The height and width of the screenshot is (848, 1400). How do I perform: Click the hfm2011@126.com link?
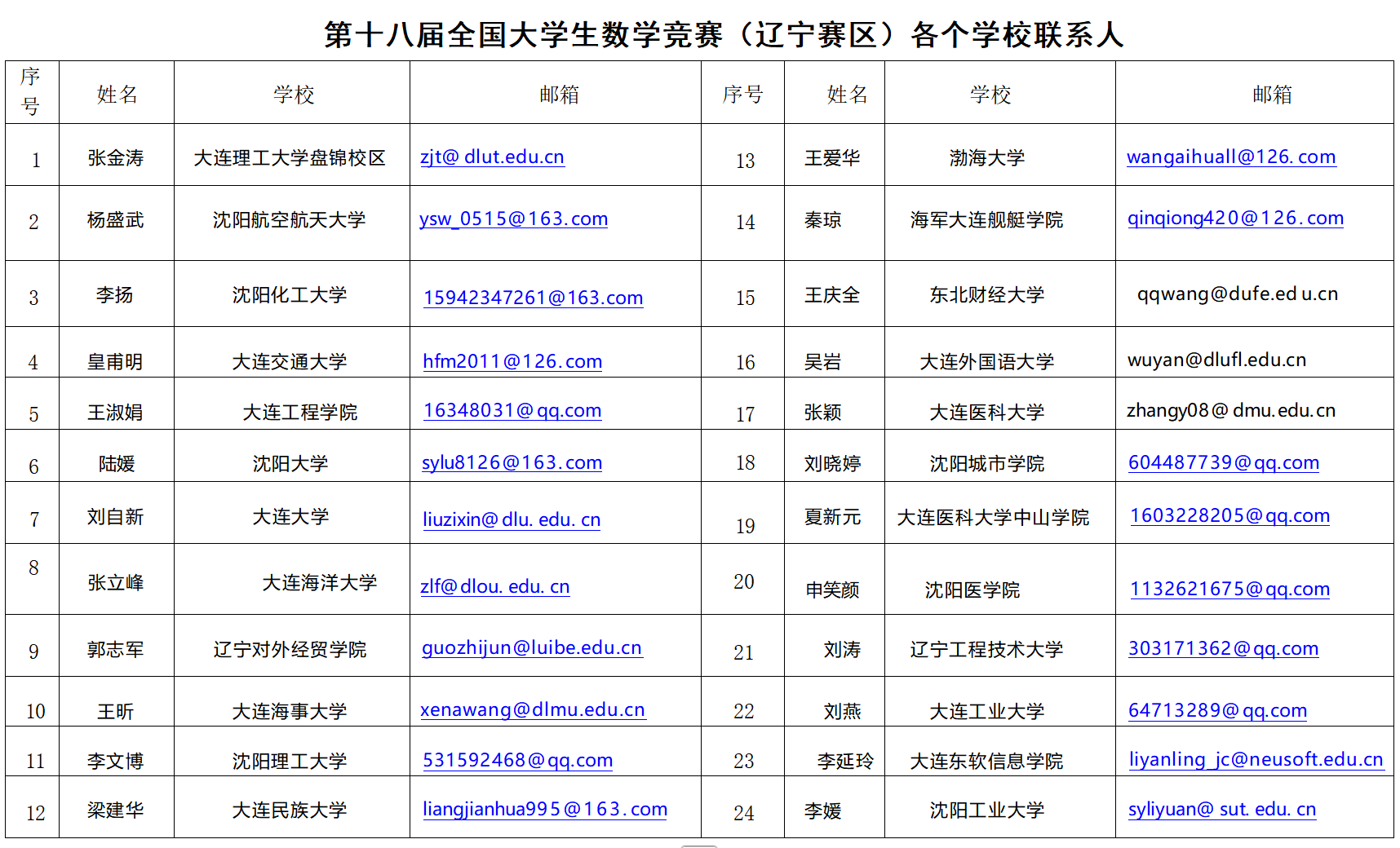pyautogui.click(x=512, y=361)
